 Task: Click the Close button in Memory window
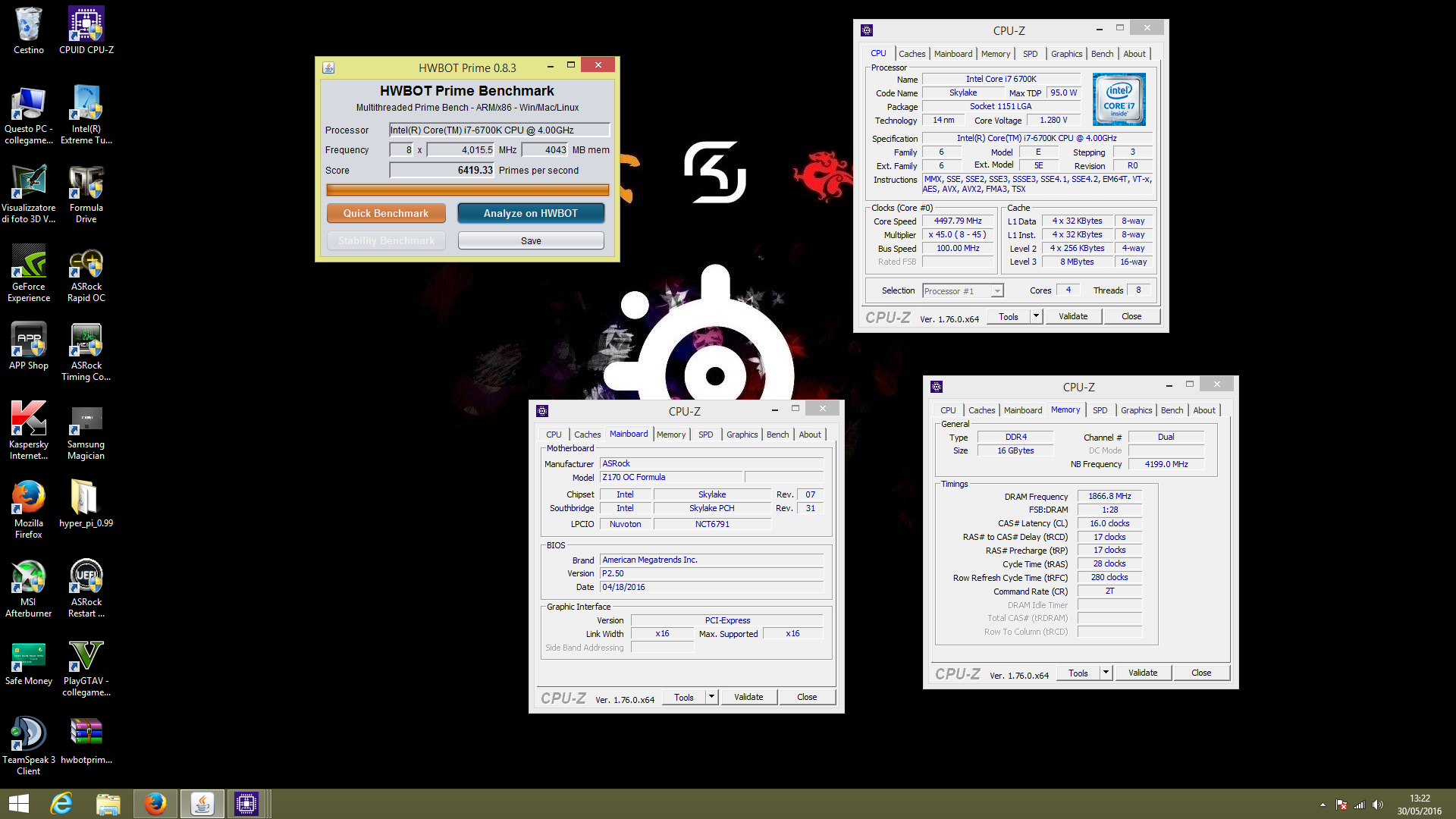[x=1201, y=673]
